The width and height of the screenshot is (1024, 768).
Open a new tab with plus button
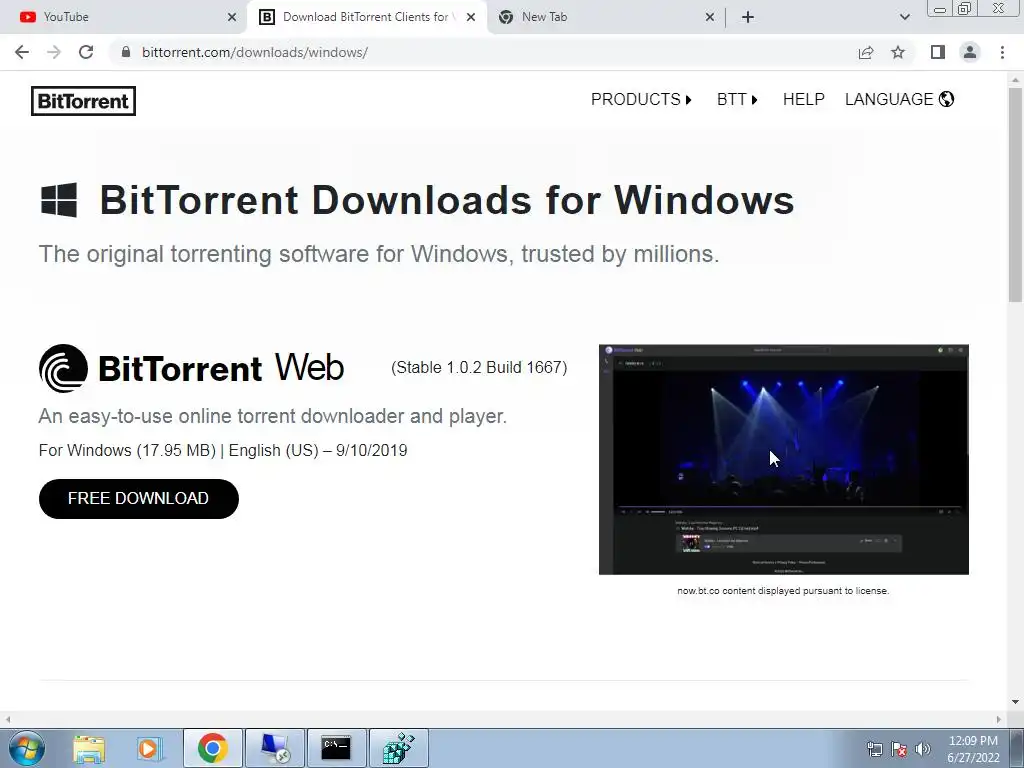pos(748,17)
